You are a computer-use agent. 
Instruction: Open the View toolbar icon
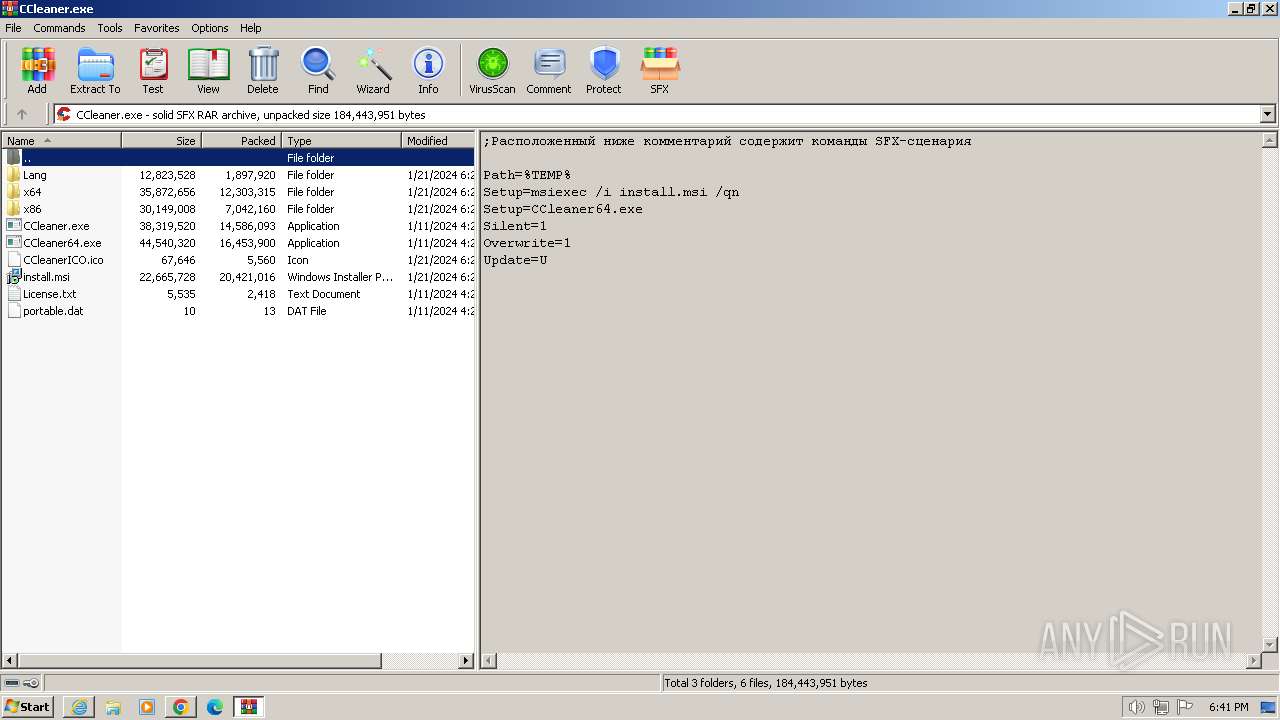click(208, 71)
